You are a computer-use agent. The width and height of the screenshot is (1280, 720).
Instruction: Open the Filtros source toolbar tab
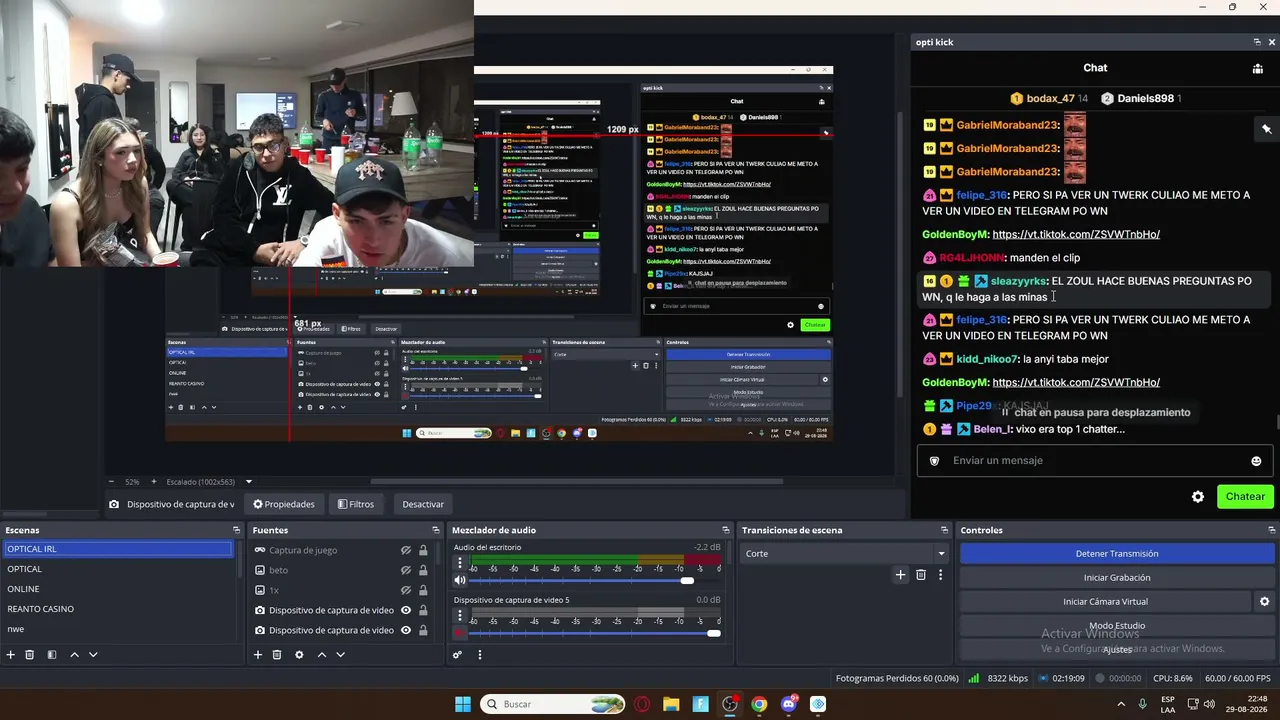[356, 504]
